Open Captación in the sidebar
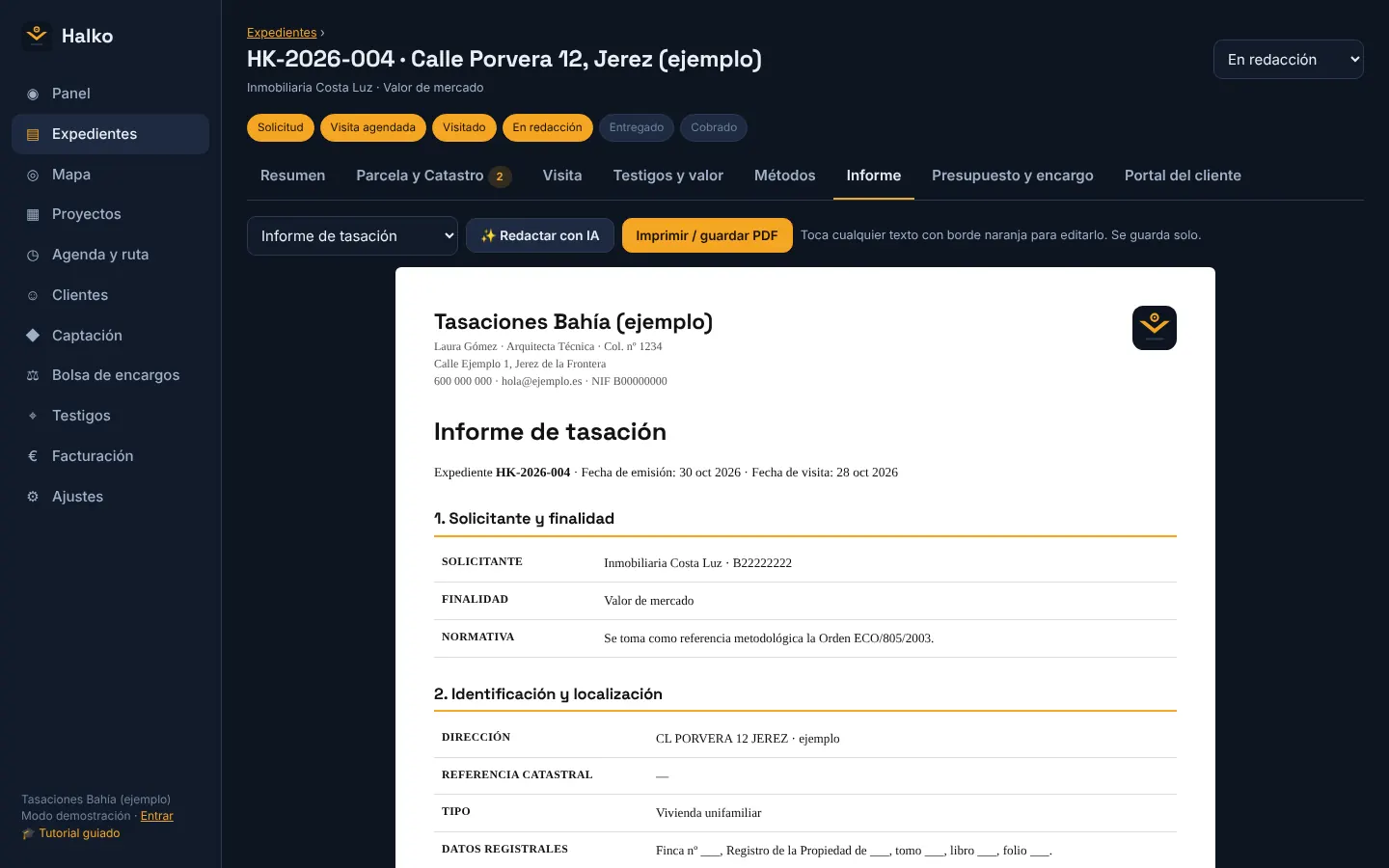This screenshot has width=1389, height=868. click(x=110, y=336)
